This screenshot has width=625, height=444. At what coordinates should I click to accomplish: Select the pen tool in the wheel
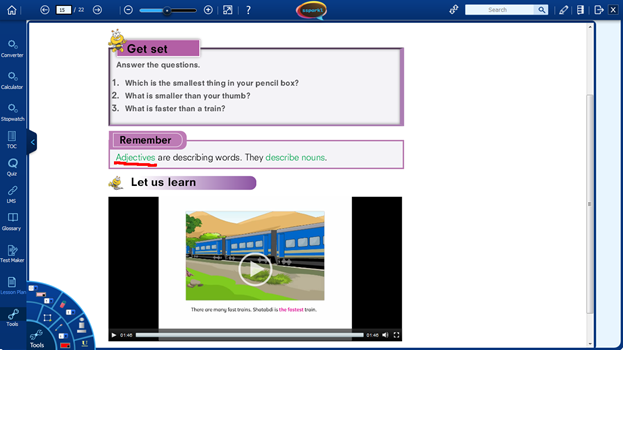point(59,327)
